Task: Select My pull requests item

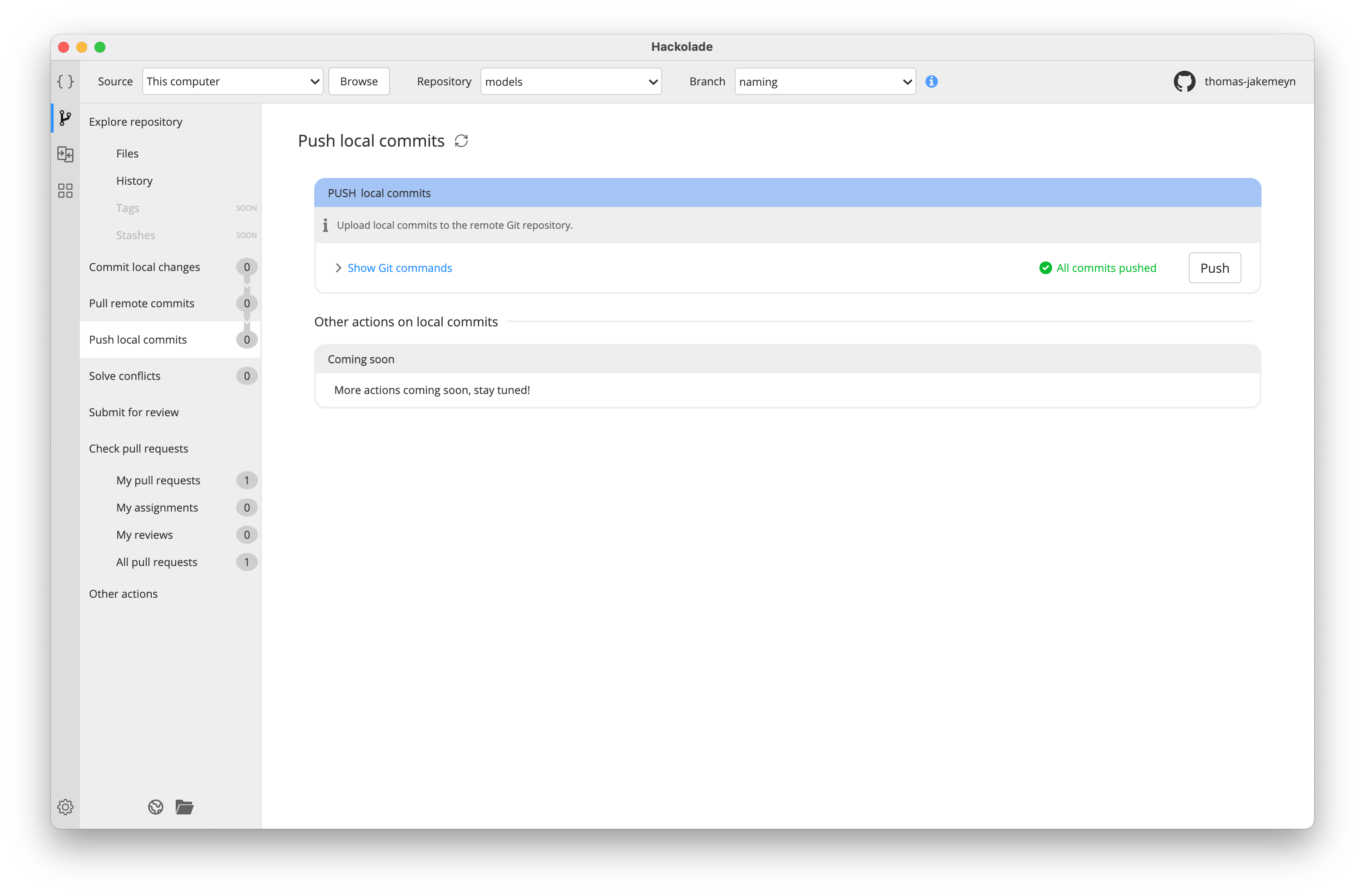Action: pyautogui.click(x=158, y=480)
